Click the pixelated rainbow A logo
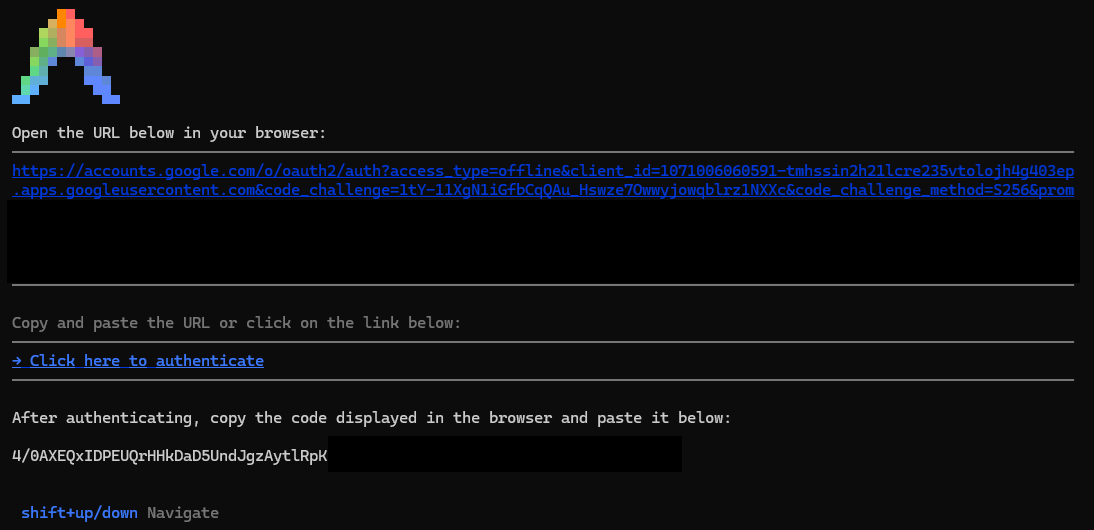 click(x=66, y=56)
